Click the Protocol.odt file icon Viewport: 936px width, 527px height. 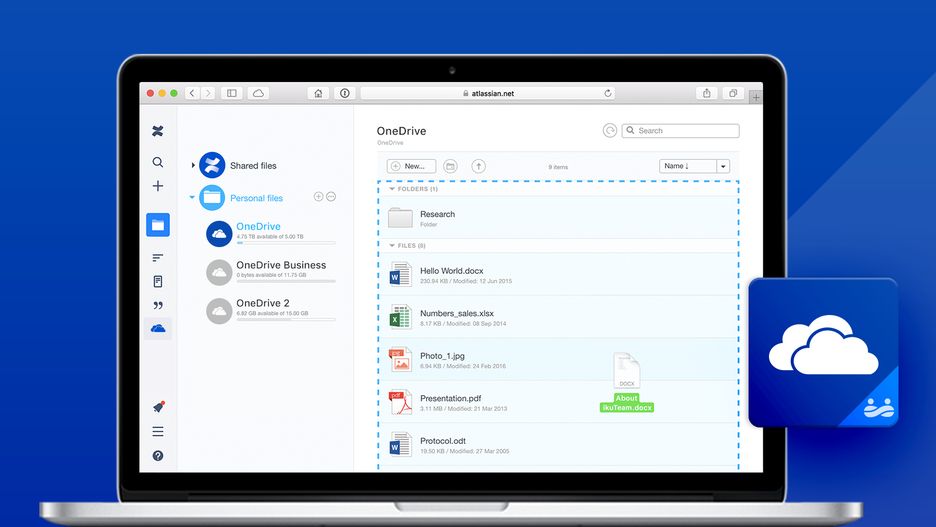pyautogui.click(x=400, y=445)
